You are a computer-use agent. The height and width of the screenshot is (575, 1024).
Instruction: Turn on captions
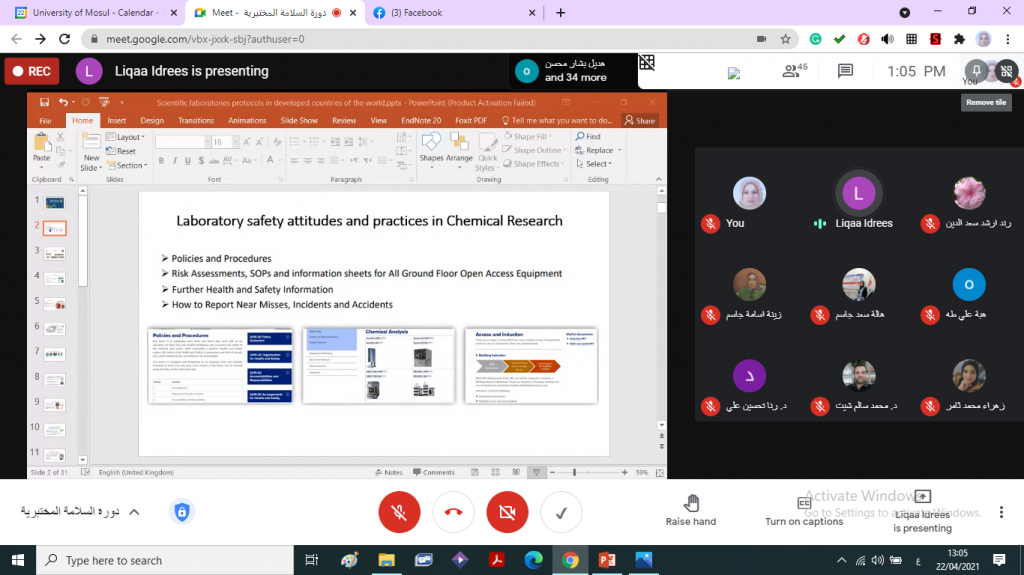coord(803,510)
